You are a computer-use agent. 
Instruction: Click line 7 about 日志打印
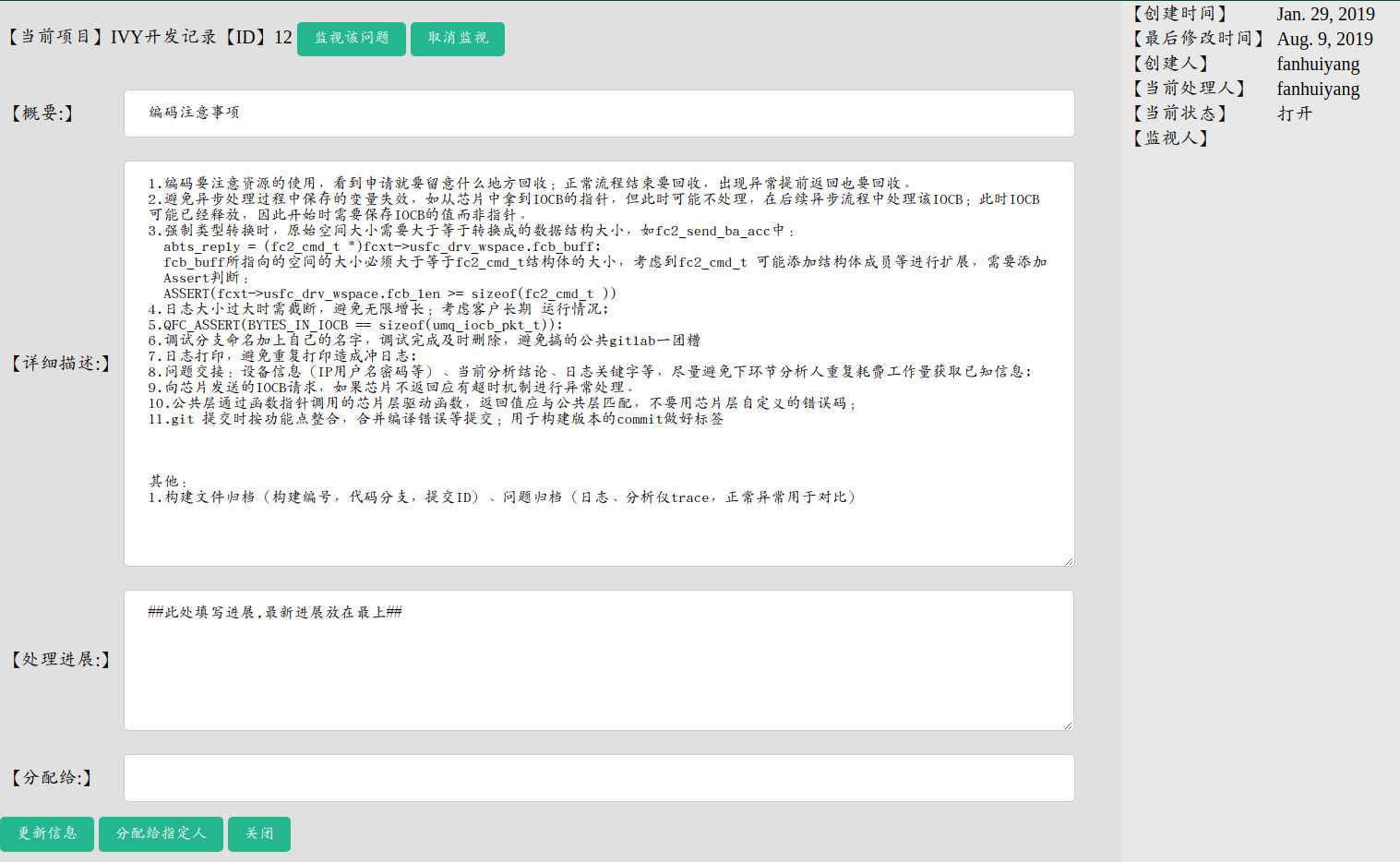(282, 356)
